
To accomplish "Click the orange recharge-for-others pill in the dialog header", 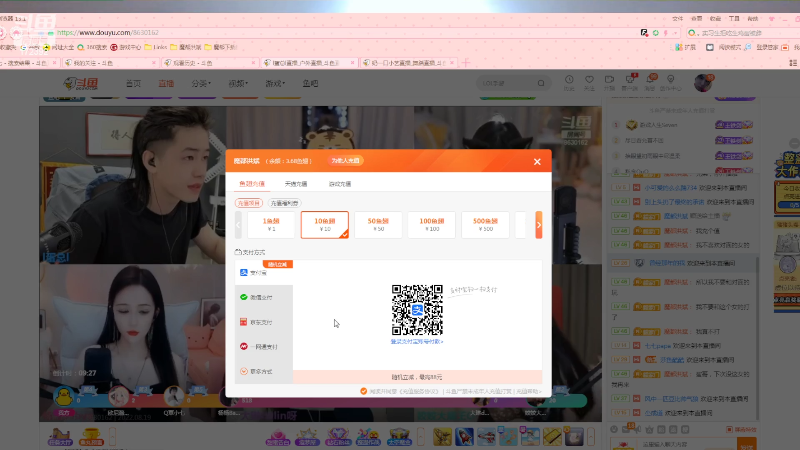I will pyautogui.click(x=345, y=161).
